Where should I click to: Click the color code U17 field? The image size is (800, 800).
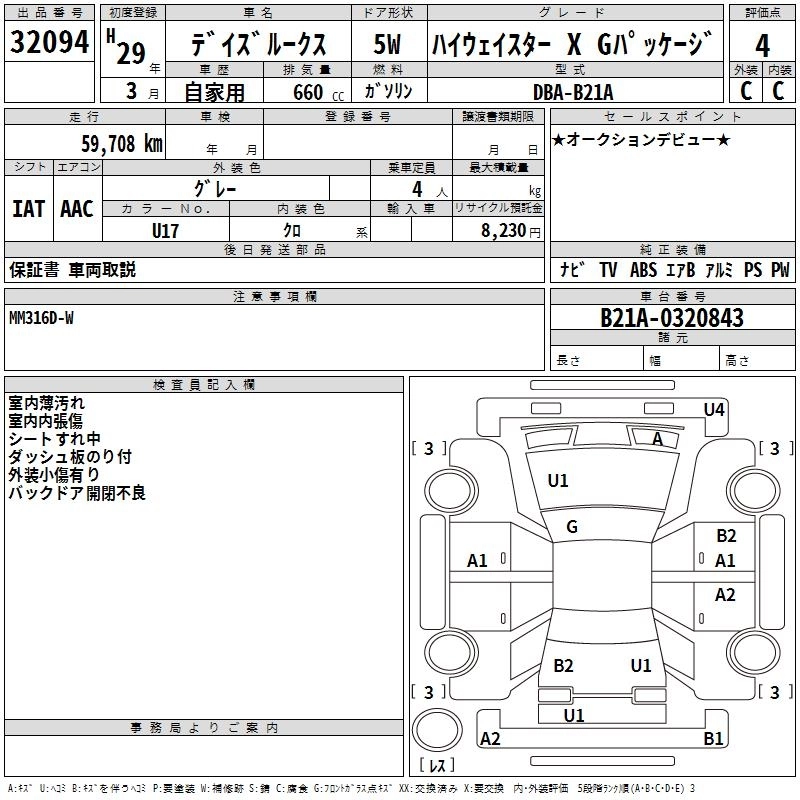166,230
